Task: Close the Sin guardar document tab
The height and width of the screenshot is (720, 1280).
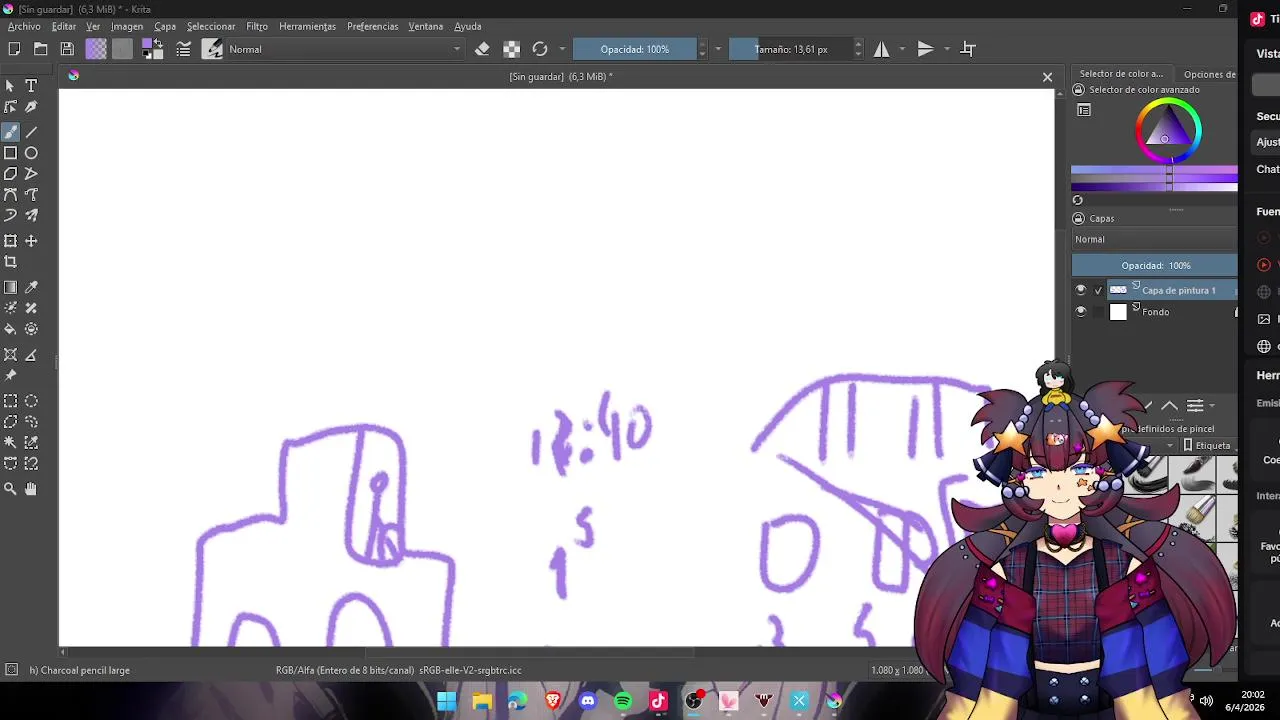Action: [1047, 77]
